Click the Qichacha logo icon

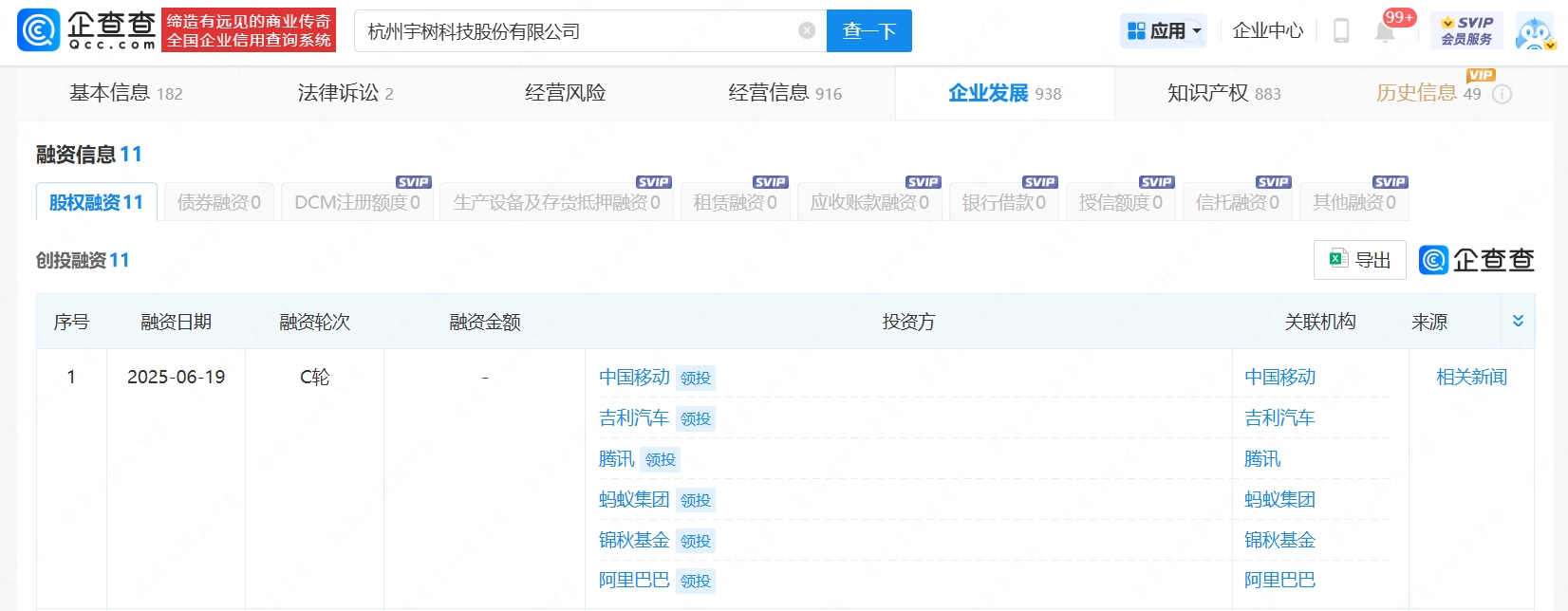pos(39,30)
